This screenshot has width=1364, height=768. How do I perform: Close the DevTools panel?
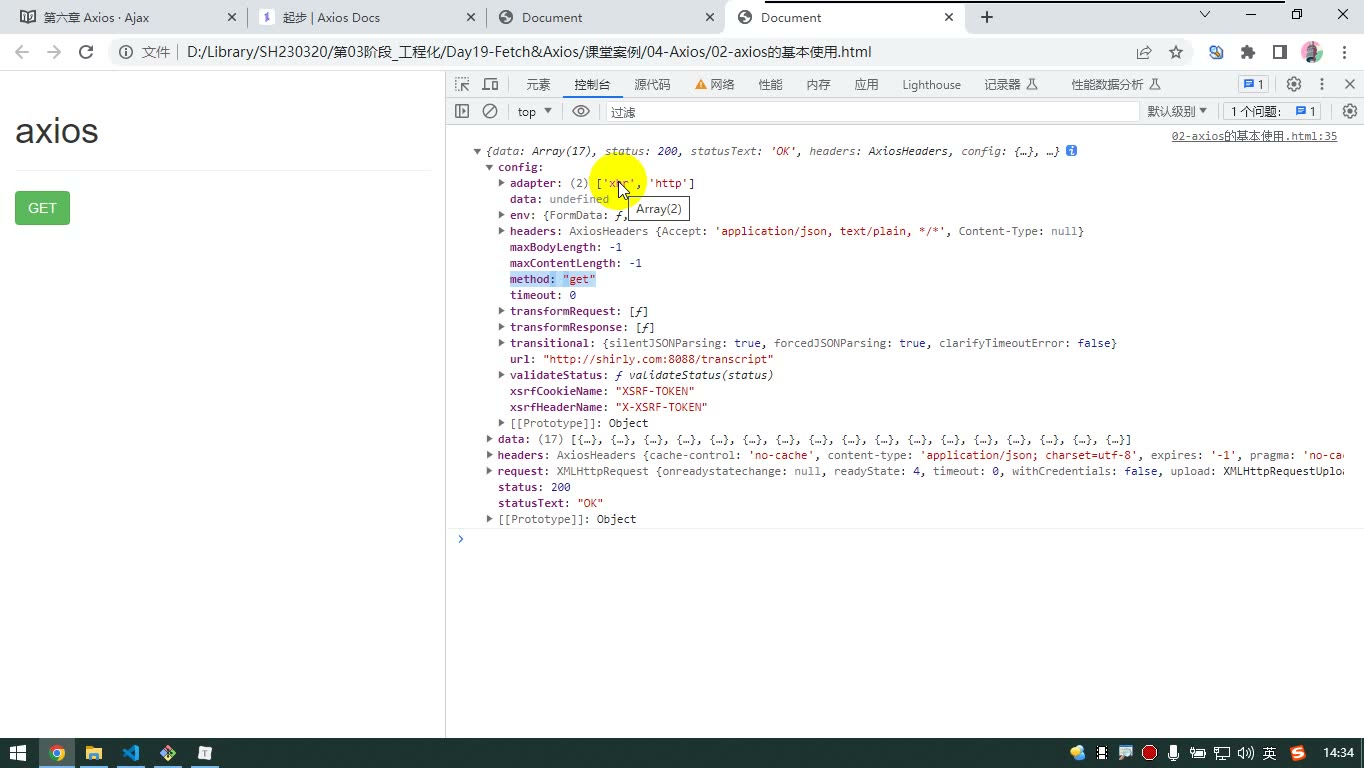(x=1349, y=85)
